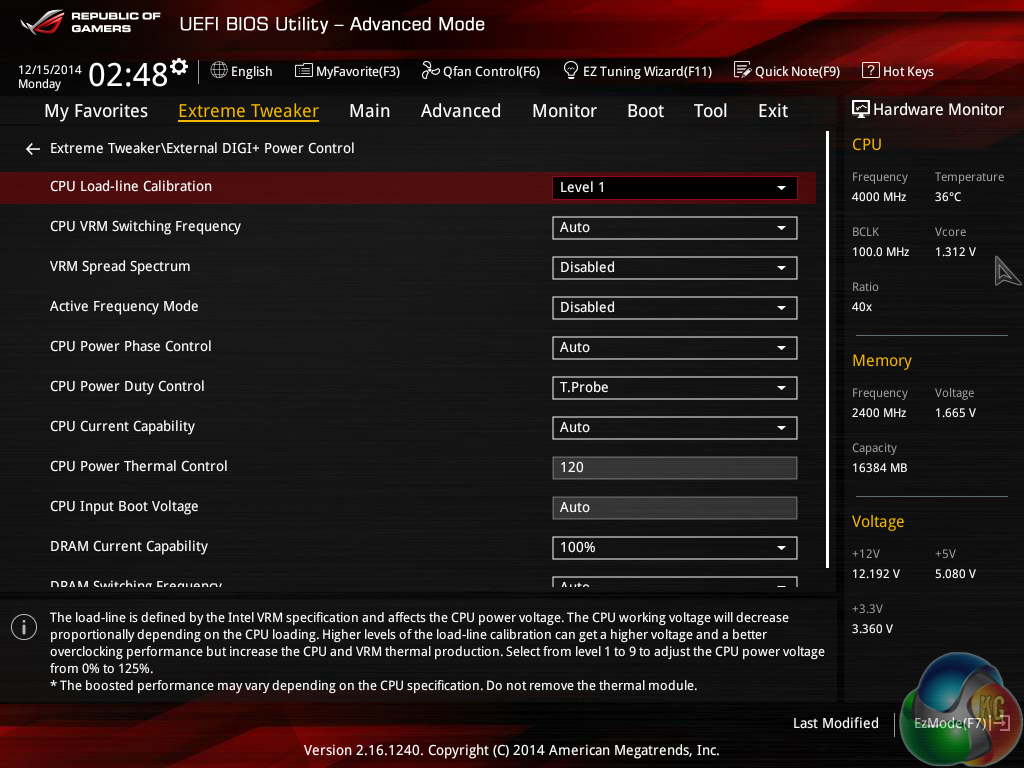
Task: Select the CPU Power Phase Control label
Action: click(131, 346)
